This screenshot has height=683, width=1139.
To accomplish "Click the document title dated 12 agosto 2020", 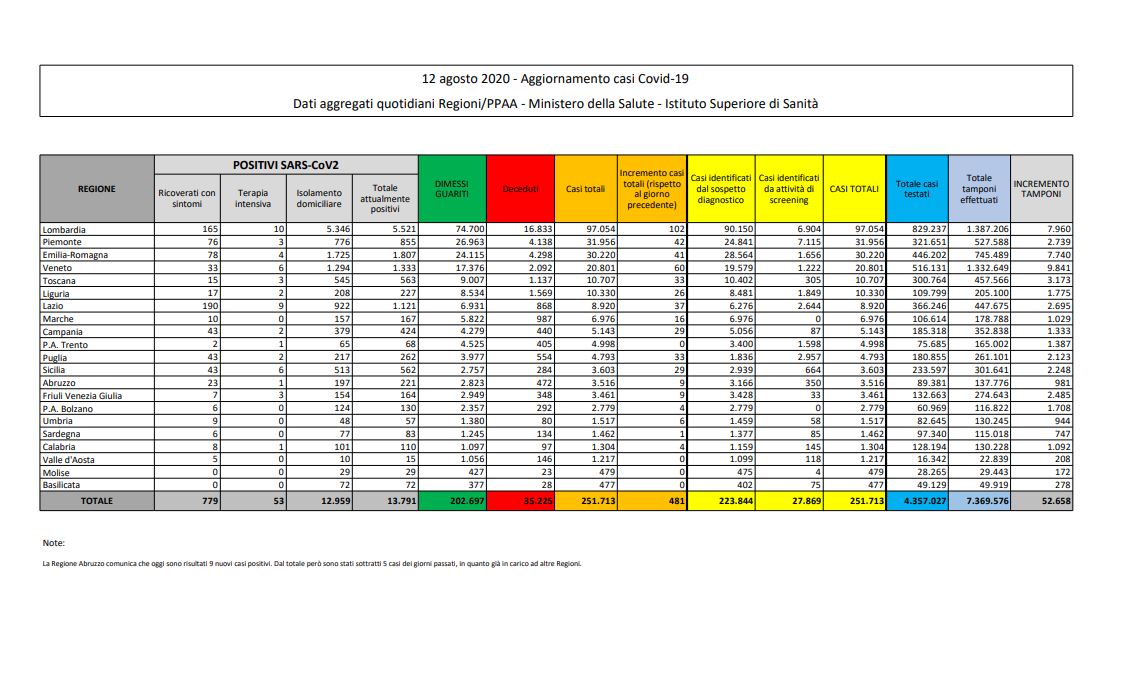I will (x=555, y=78).
